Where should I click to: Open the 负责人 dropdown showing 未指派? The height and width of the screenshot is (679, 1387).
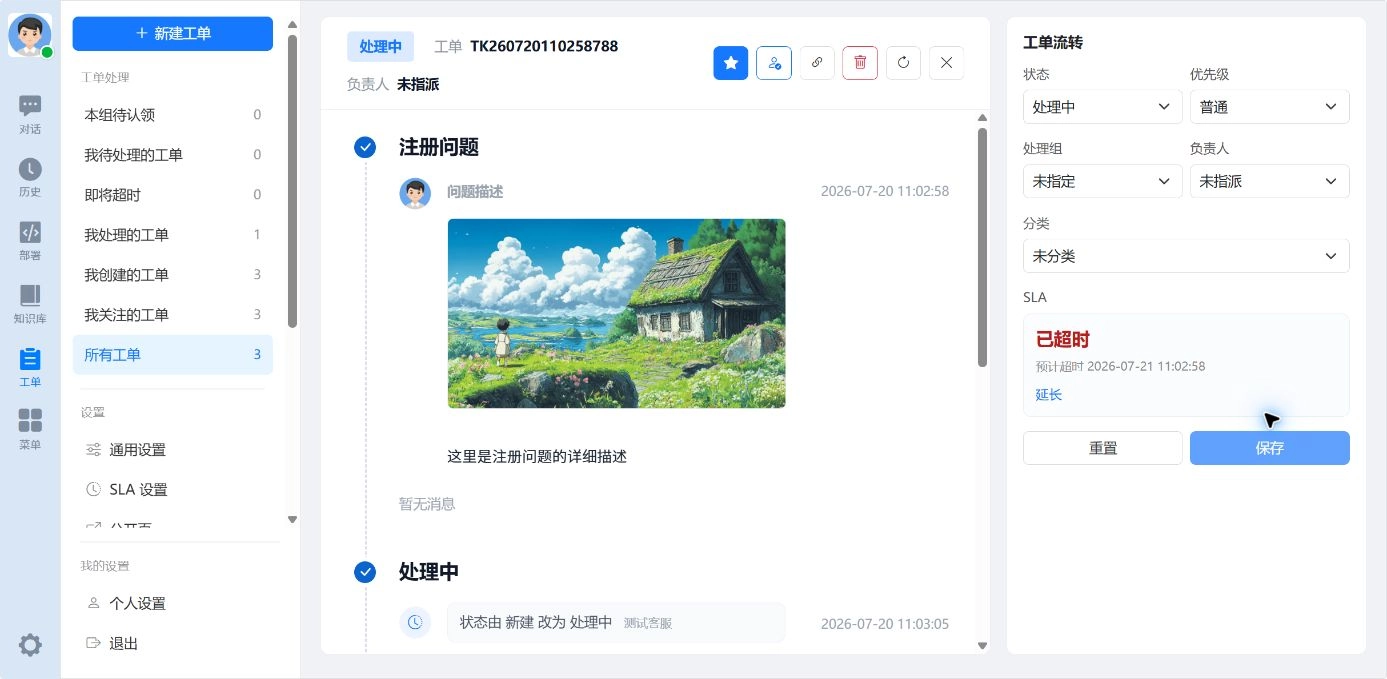(x=1270, y=181)
